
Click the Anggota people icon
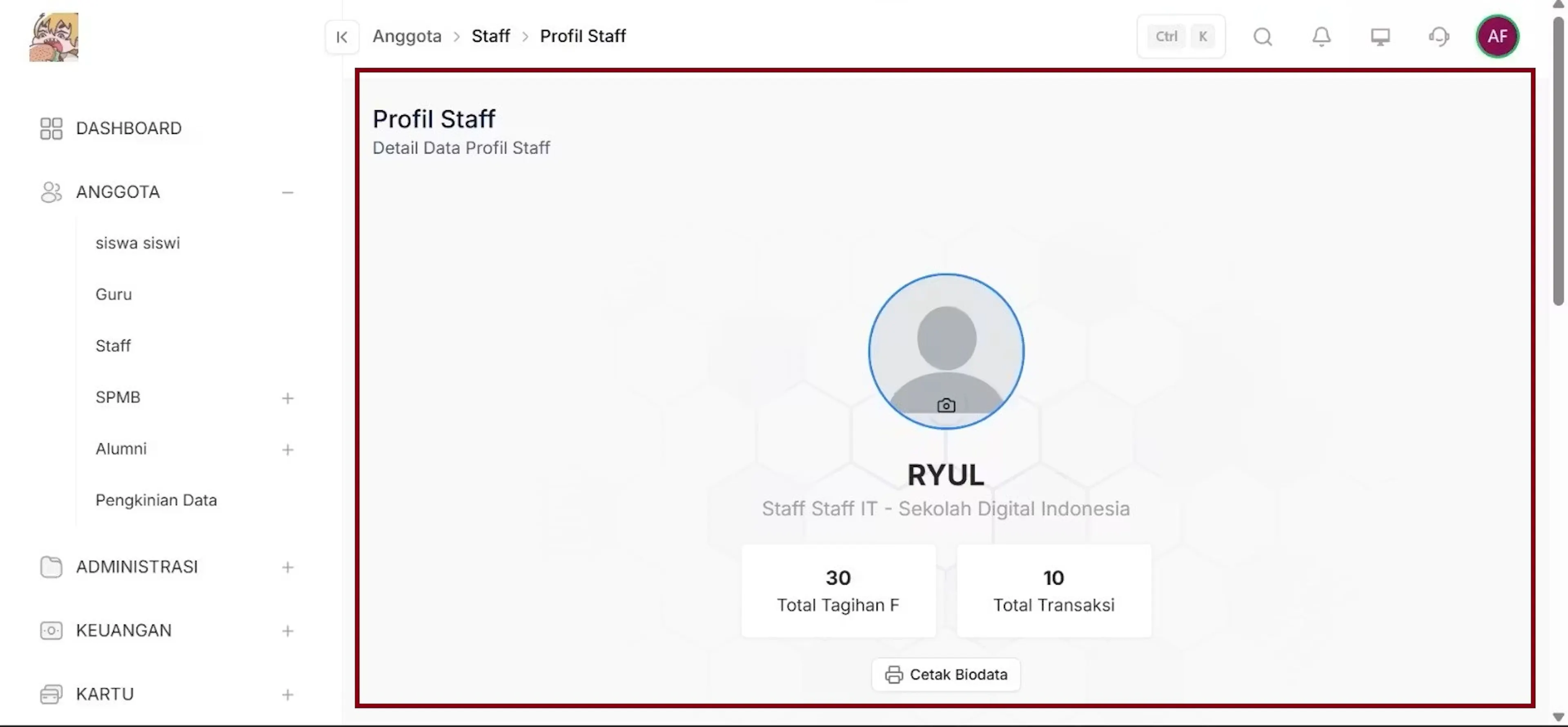[x=51, y=192]
